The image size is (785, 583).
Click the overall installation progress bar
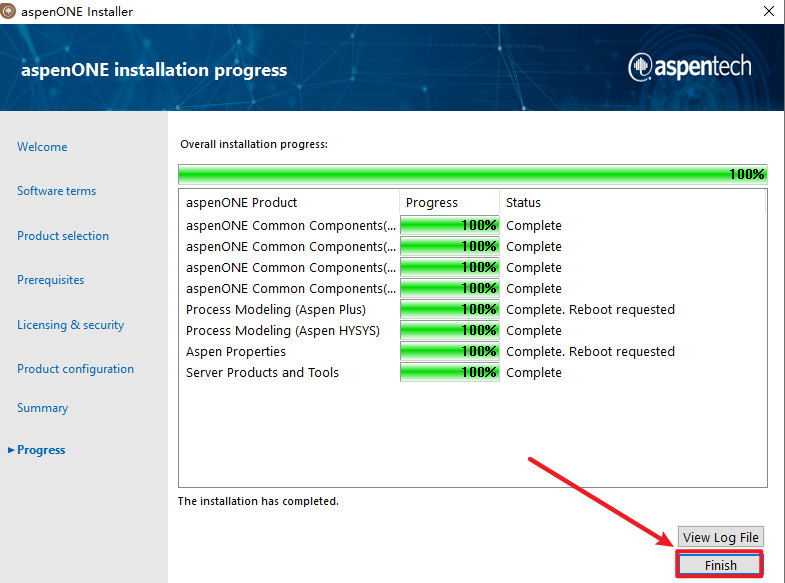click(x=472, y=174)
